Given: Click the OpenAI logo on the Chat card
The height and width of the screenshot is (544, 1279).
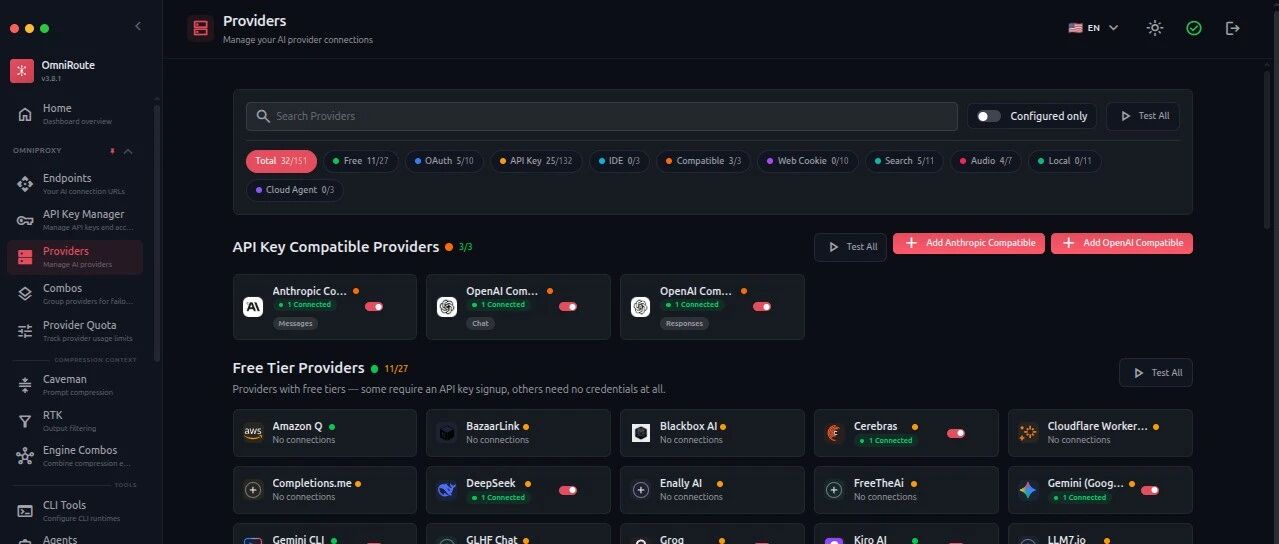Looking at the screenshot, I should tap(446, 307).
